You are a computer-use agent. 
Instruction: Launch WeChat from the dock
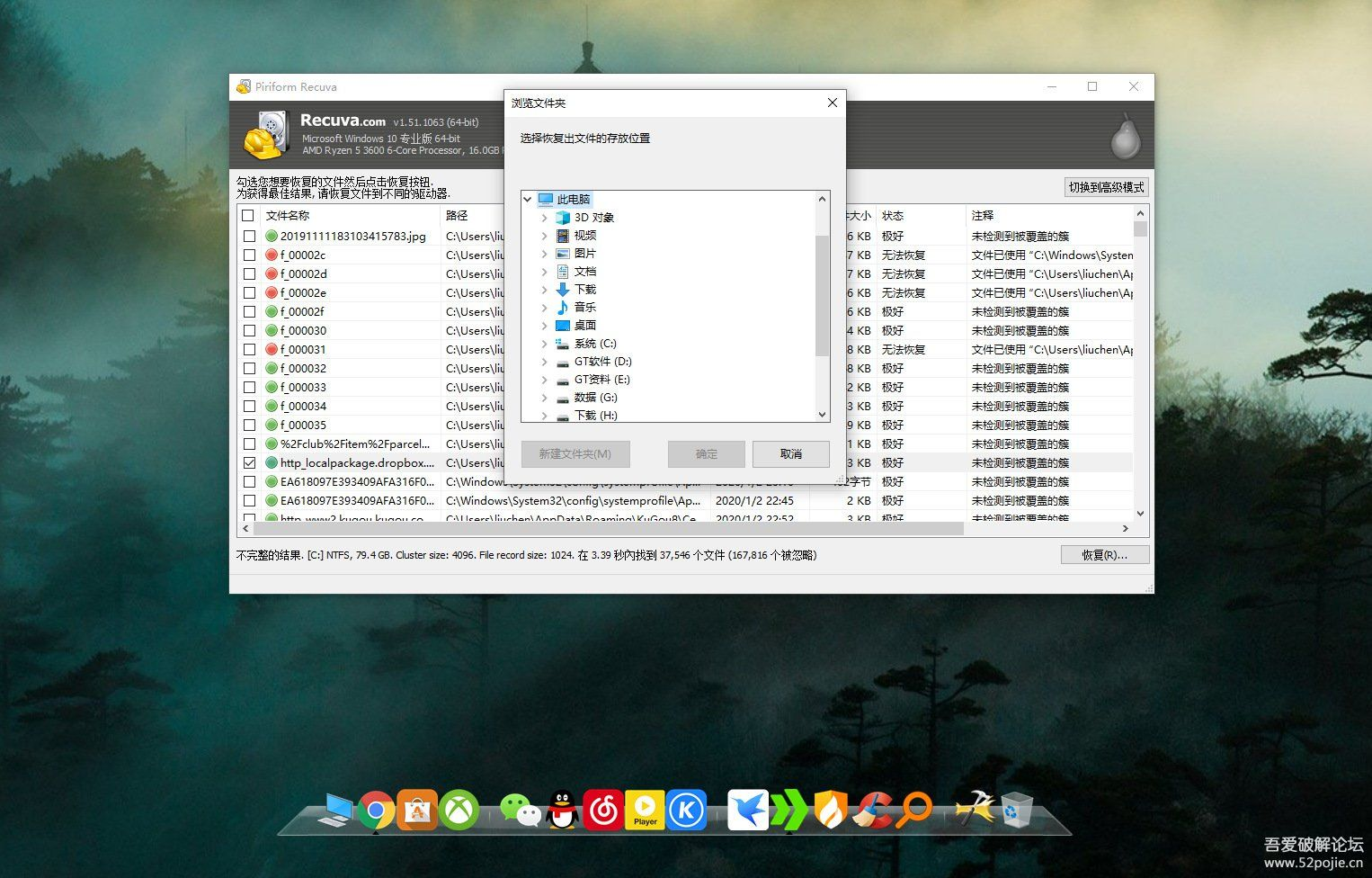[x=520, y=811]
